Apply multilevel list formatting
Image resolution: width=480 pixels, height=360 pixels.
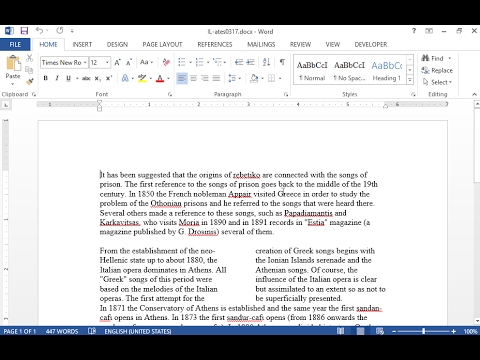(217, 62)
